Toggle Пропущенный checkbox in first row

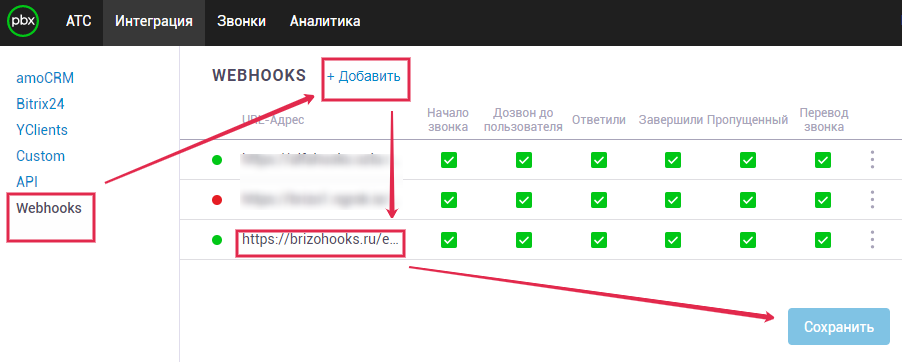[x=748, y=159]
